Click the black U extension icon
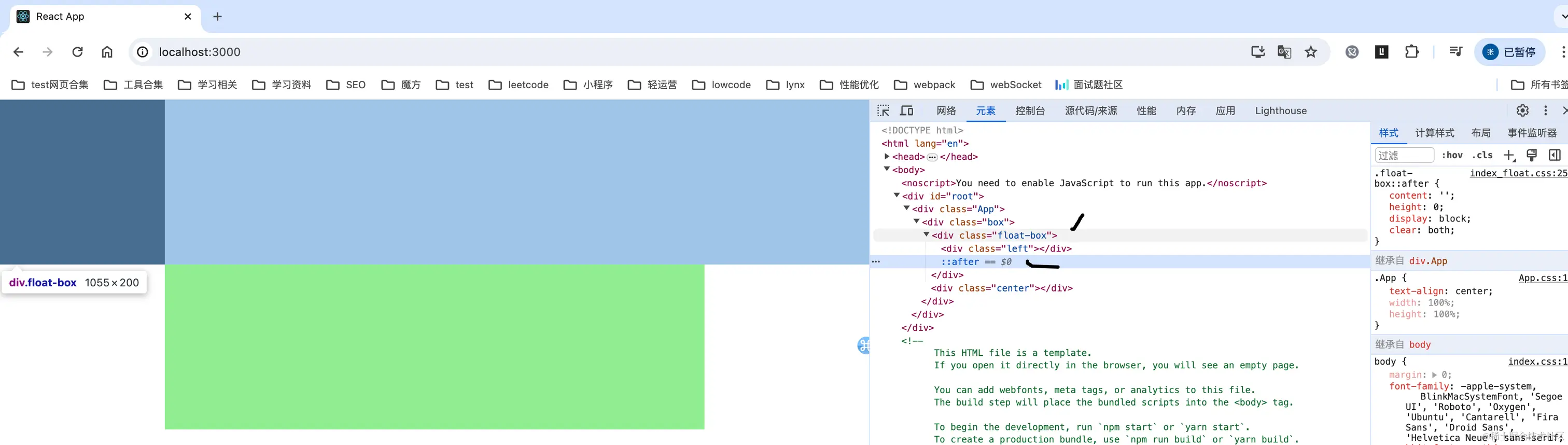This screenshot has width=1568, height=445. (x=1382, y=52)
